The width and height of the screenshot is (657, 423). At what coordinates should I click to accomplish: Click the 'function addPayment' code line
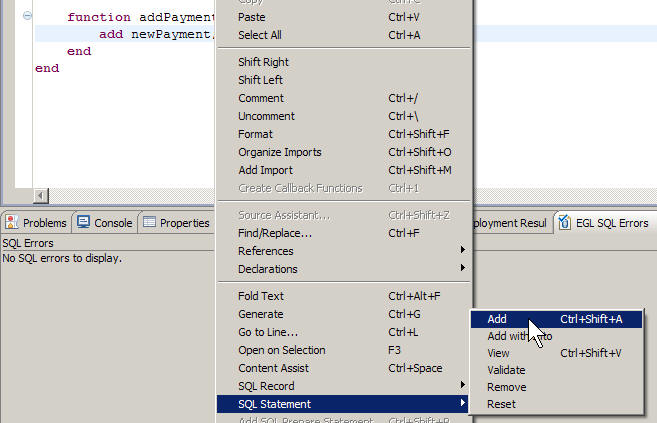[141, 17]
